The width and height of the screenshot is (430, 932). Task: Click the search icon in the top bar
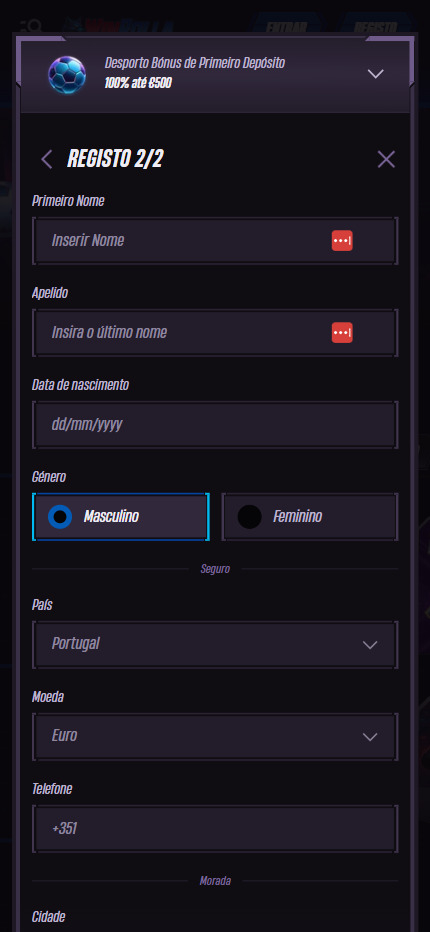(30, 27)
